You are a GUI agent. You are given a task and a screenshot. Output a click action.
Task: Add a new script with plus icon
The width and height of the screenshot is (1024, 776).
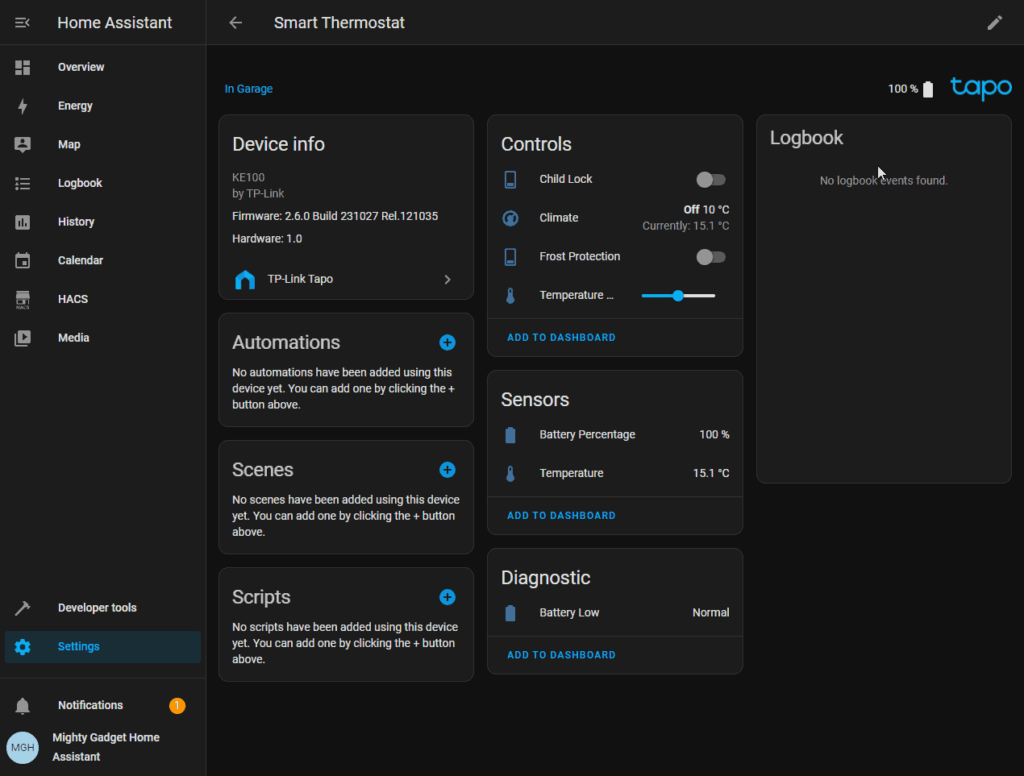[x=447, y=597]
